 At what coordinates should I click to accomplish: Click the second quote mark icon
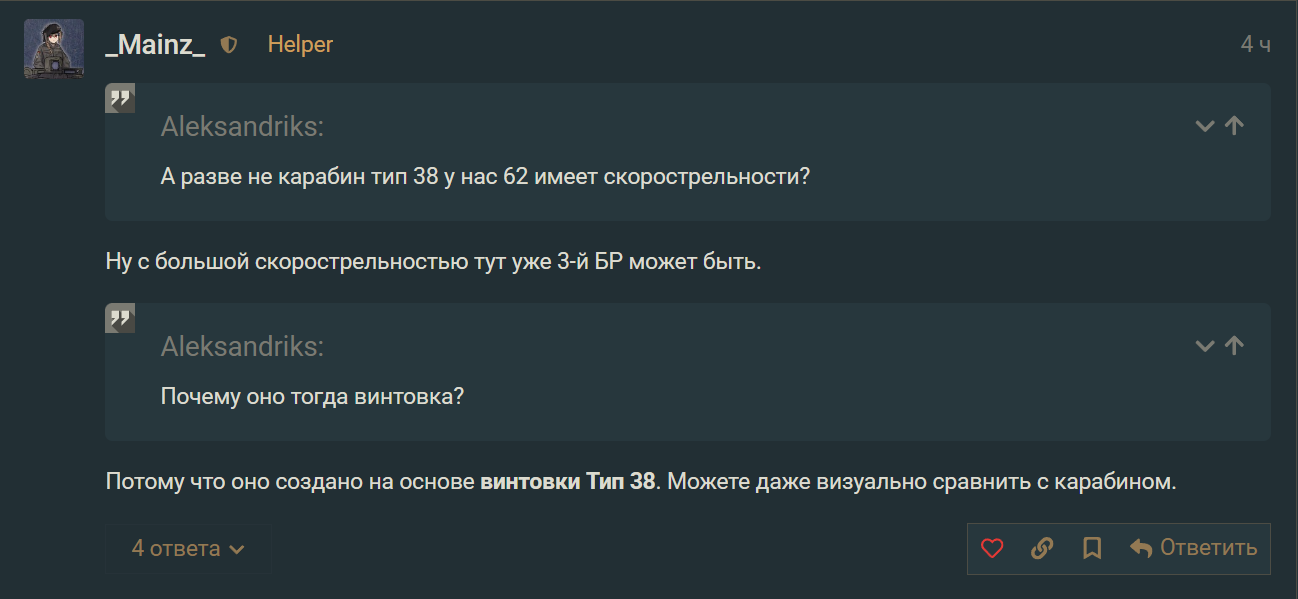120,318
